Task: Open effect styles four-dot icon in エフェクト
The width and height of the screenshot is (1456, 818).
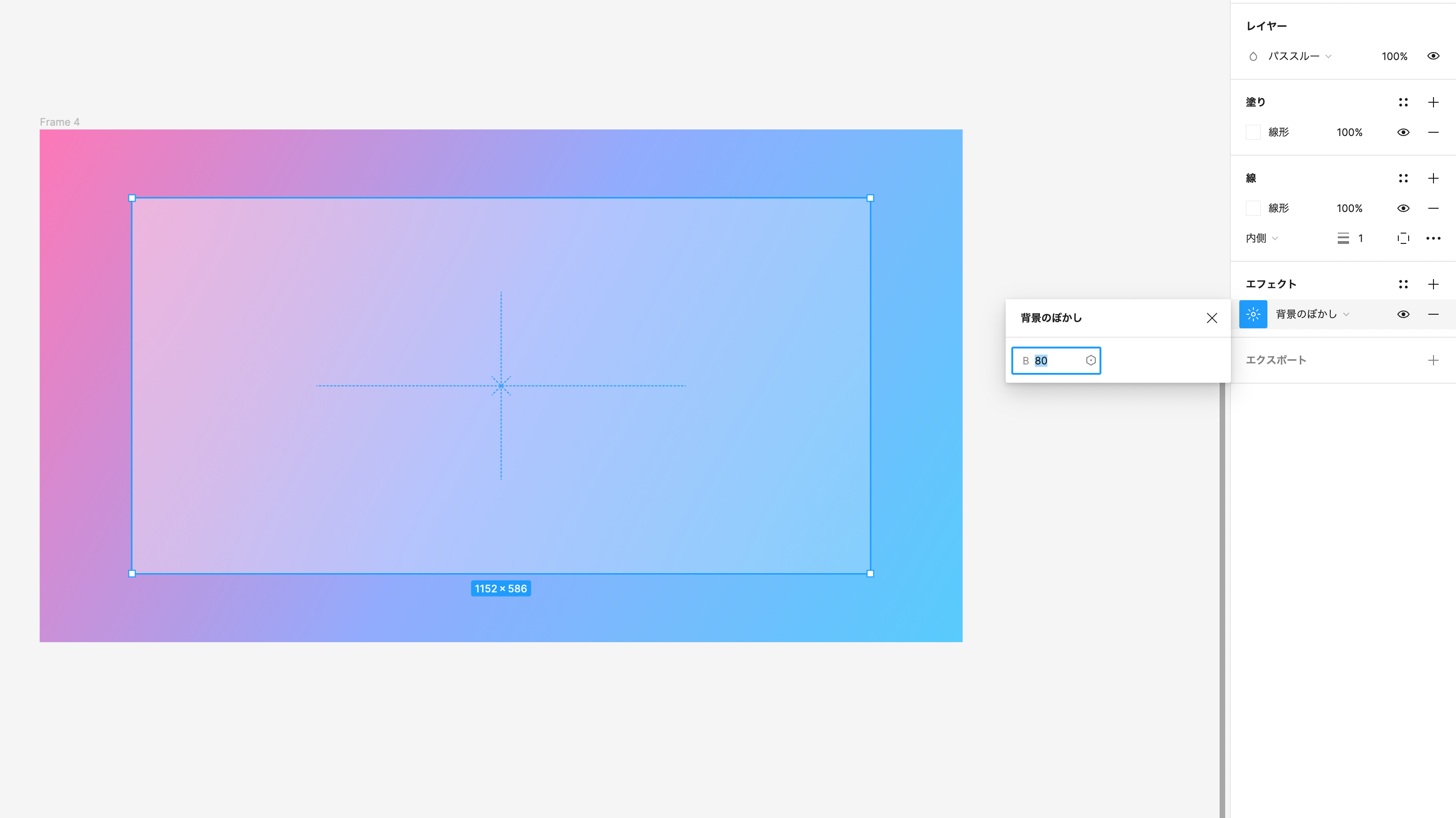Action: [1403, 284]
